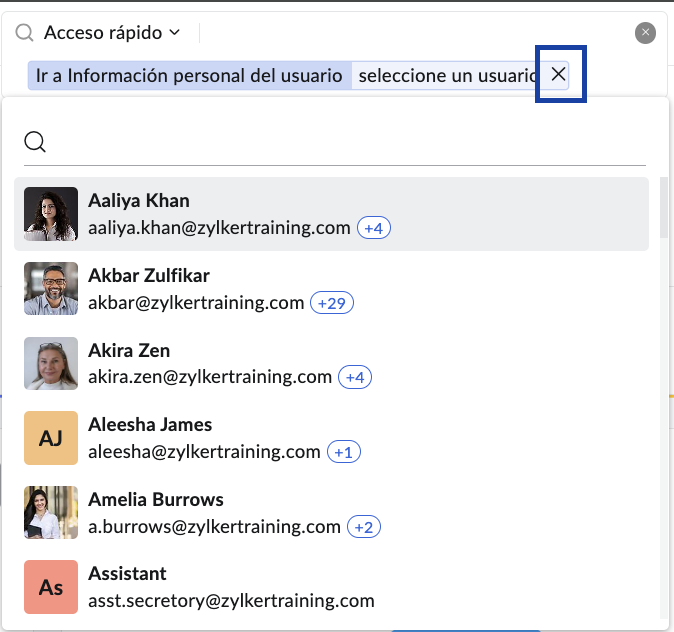
Task: Click the 'seleccione un usuario' field
Action: pyautogui.click(x=447, y=76)
